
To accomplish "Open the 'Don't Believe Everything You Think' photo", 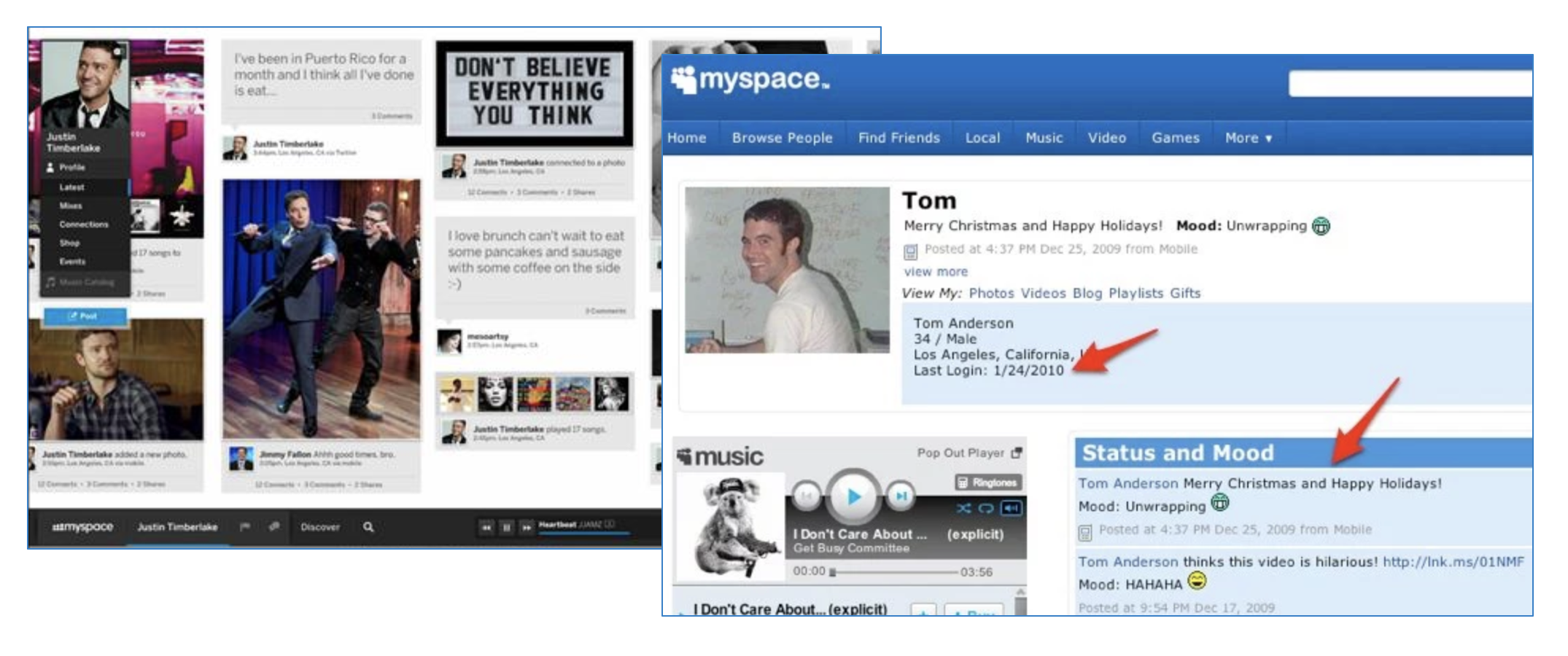I will pos(535,93).
